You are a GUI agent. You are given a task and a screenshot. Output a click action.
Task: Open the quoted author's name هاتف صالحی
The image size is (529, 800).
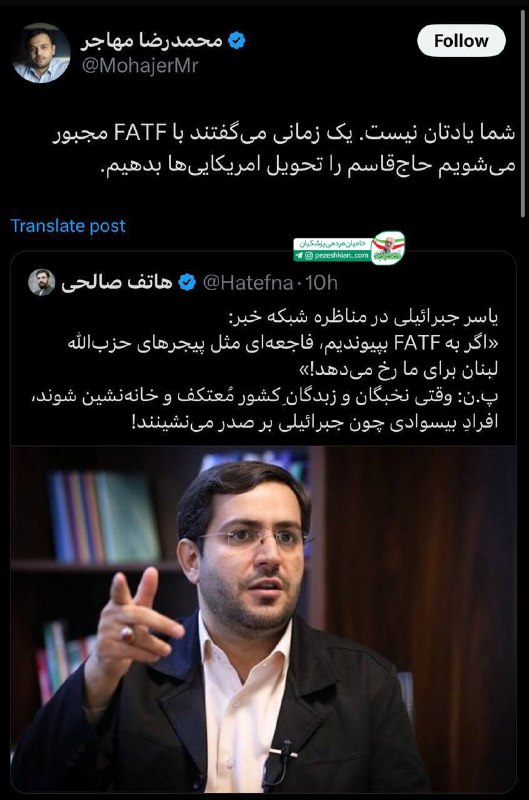[117, 282]
